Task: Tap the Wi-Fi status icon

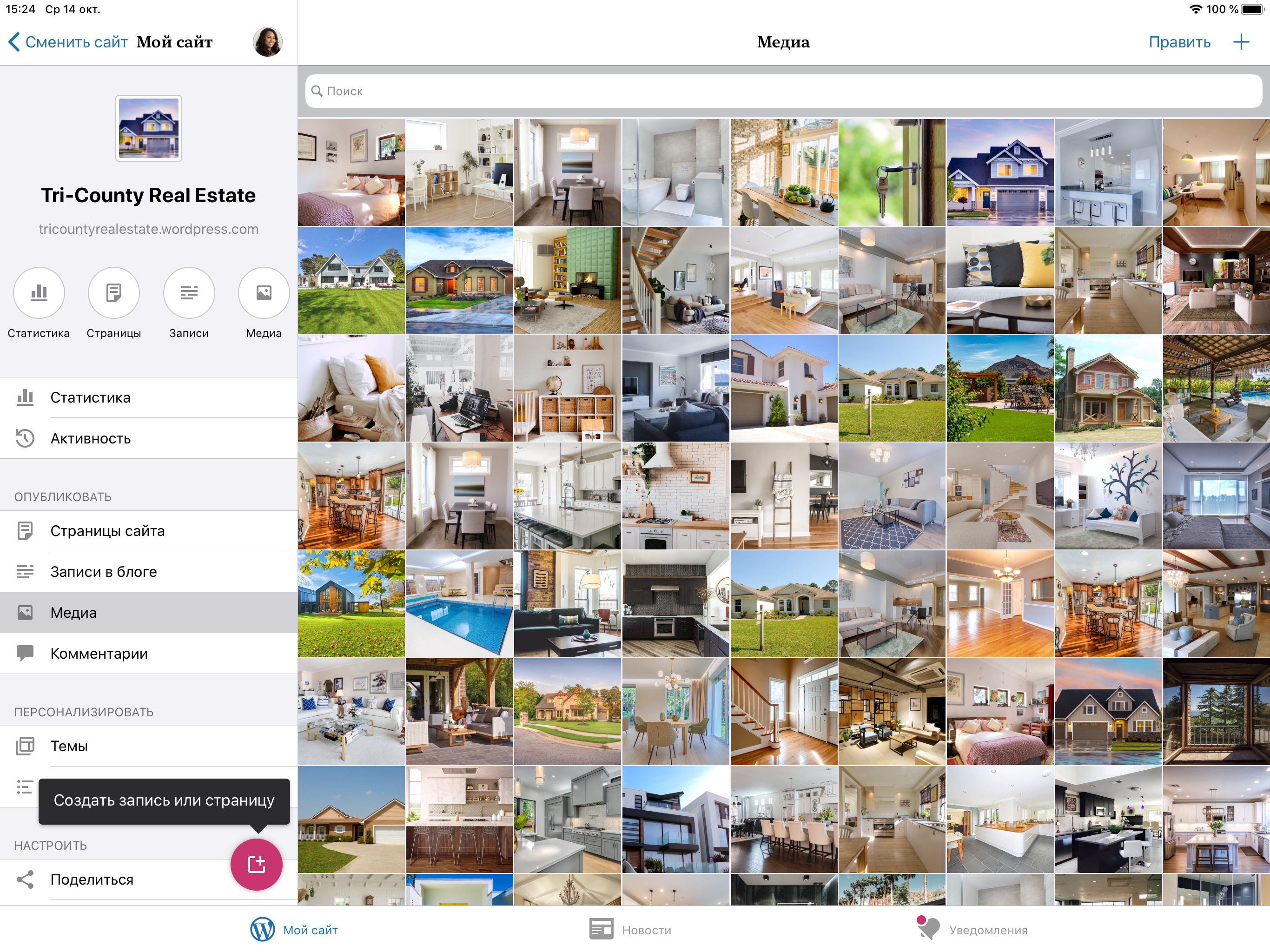Action: (1195, 9)
